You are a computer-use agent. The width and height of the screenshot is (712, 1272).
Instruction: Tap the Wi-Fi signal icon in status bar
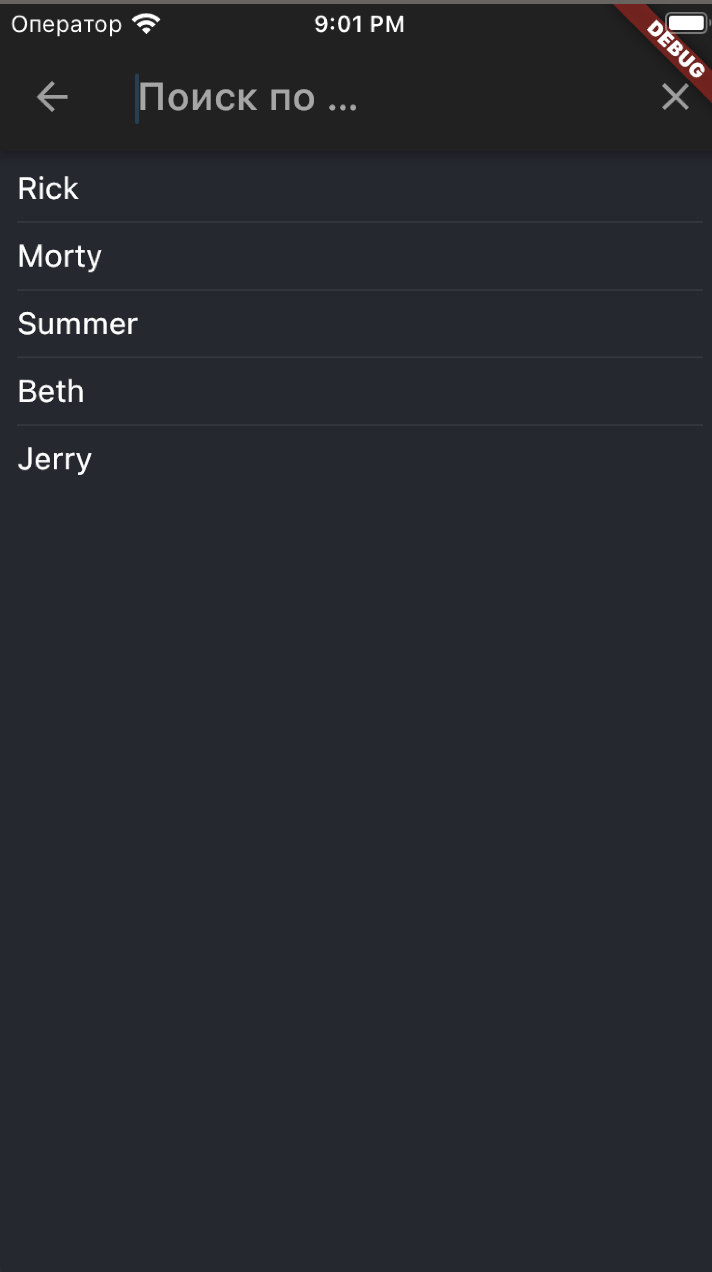pos(146,25)
